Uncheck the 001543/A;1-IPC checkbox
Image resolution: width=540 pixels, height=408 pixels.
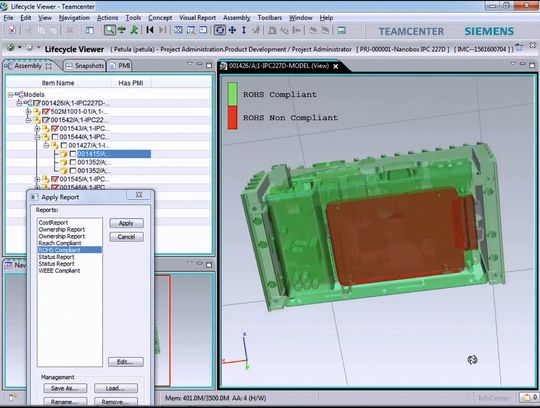point(54,128)
